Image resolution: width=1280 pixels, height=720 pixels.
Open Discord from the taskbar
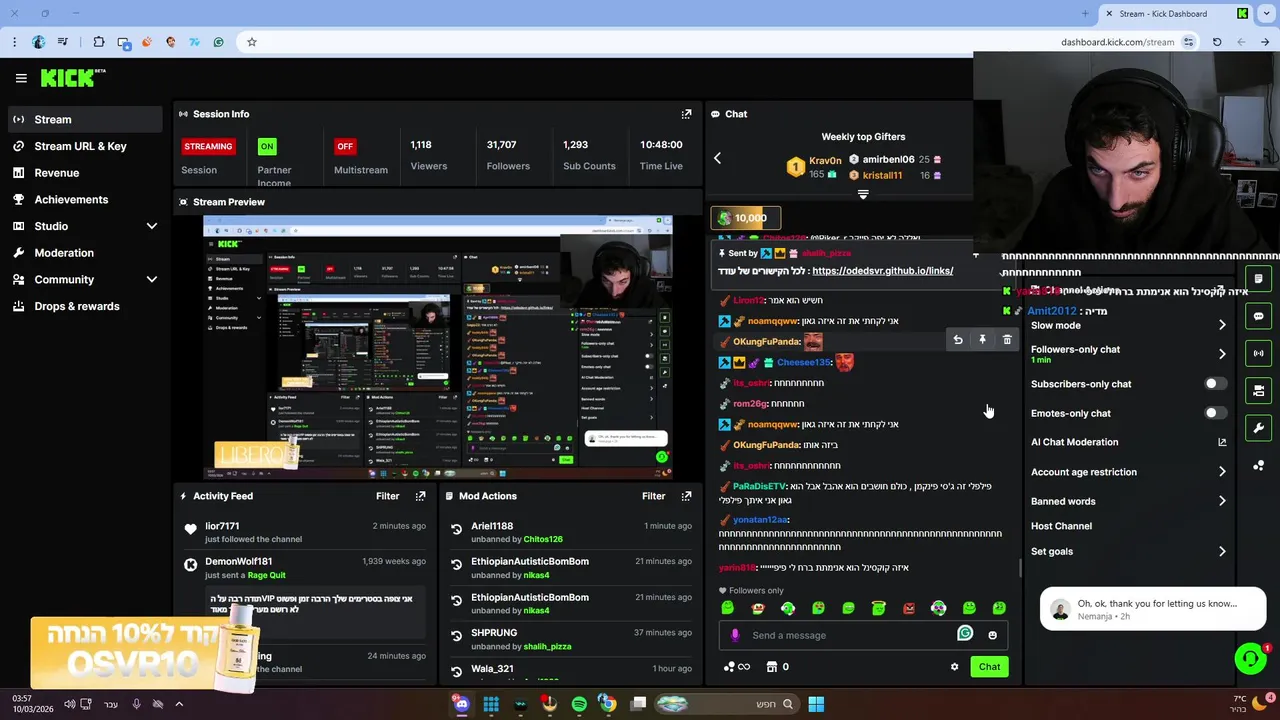pyautogui.click(x=461, y=704)
